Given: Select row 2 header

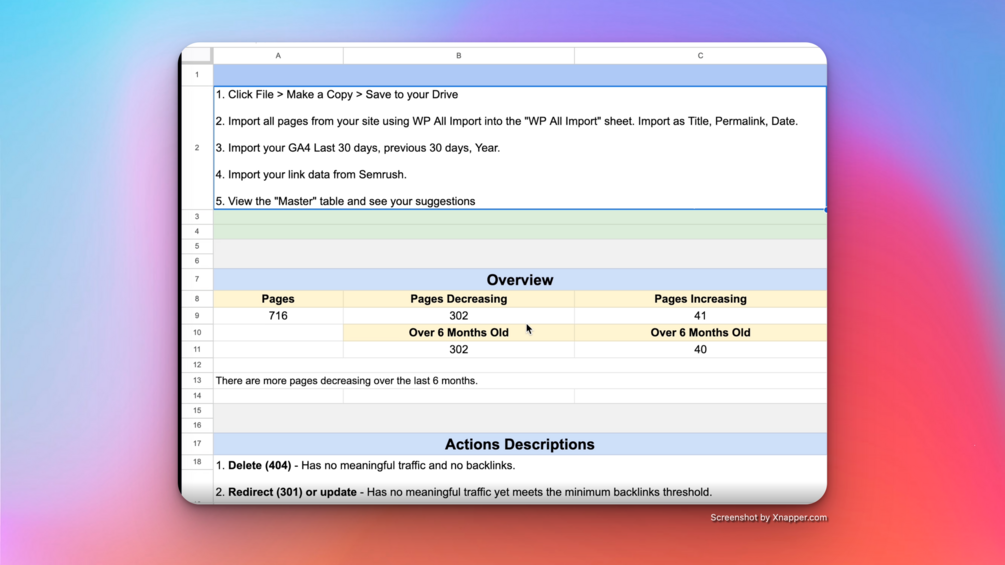Looking at the screenshot, I should pos(197,147).
